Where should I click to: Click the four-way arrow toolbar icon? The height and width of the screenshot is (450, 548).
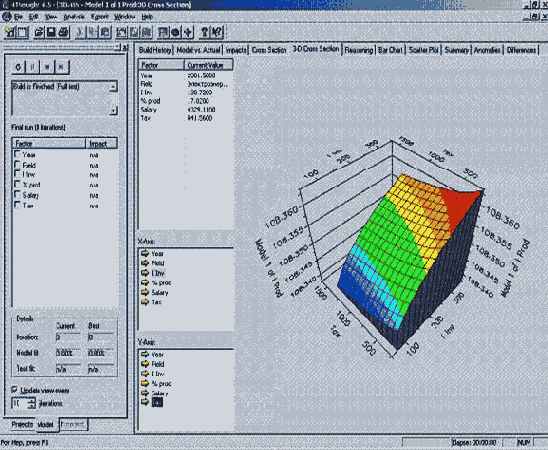pos(188,32)
